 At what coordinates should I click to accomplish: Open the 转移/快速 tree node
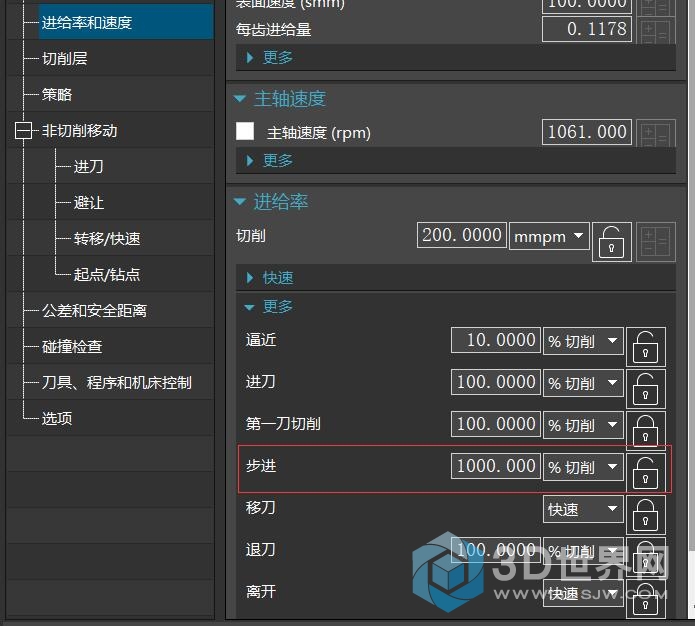point(107,239)
